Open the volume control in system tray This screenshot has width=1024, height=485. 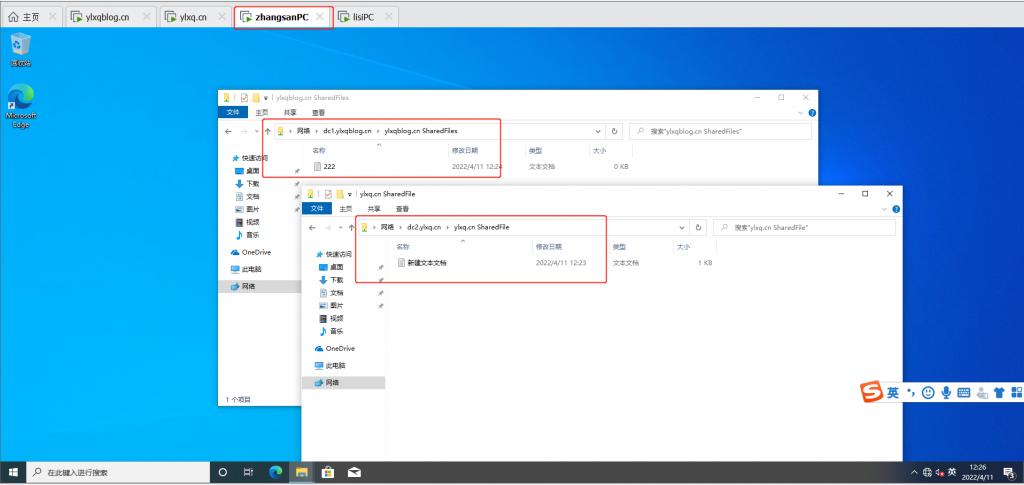pos(940,472)
